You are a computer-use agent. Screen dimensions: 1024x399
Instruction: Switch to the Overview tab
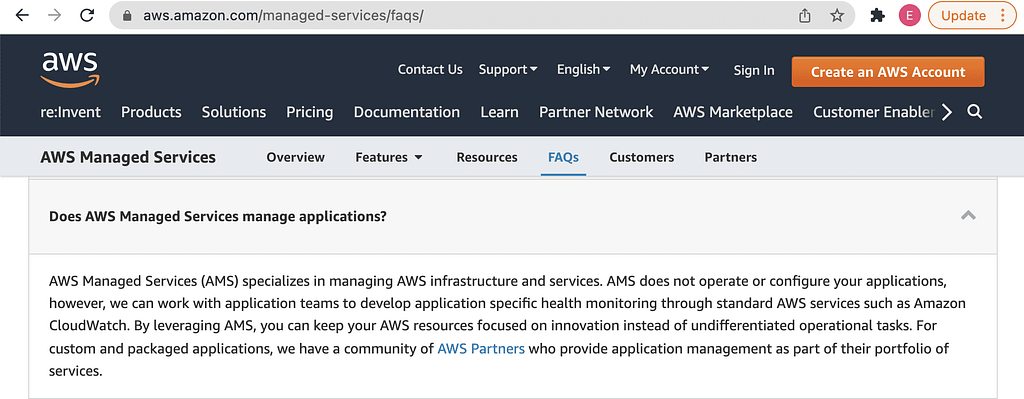click(295, 157)
